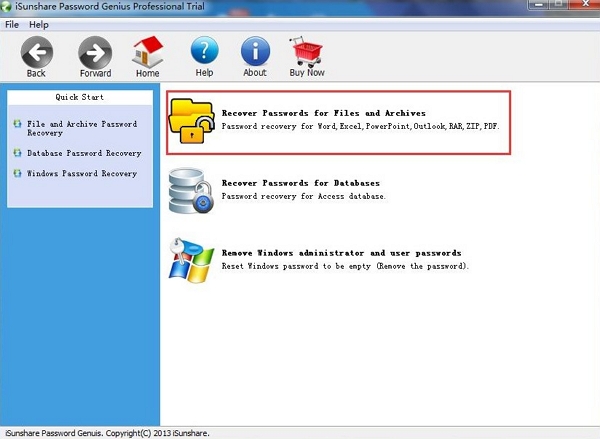Select Recover Passwords for Databases heading
Screen dimensions: 600x439
coord(301,183)
